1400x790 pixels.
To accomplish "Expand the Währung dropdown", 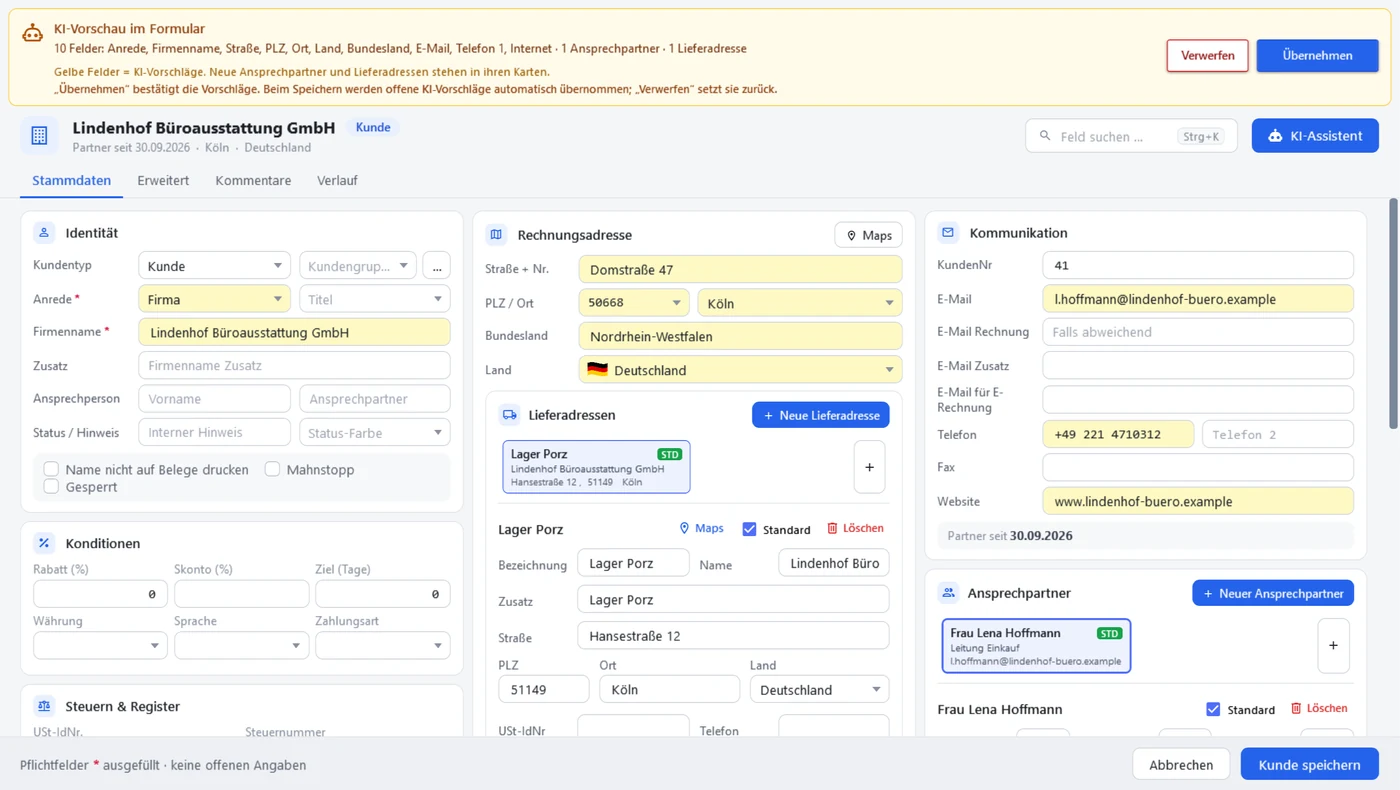I will (x=100, y=646).
